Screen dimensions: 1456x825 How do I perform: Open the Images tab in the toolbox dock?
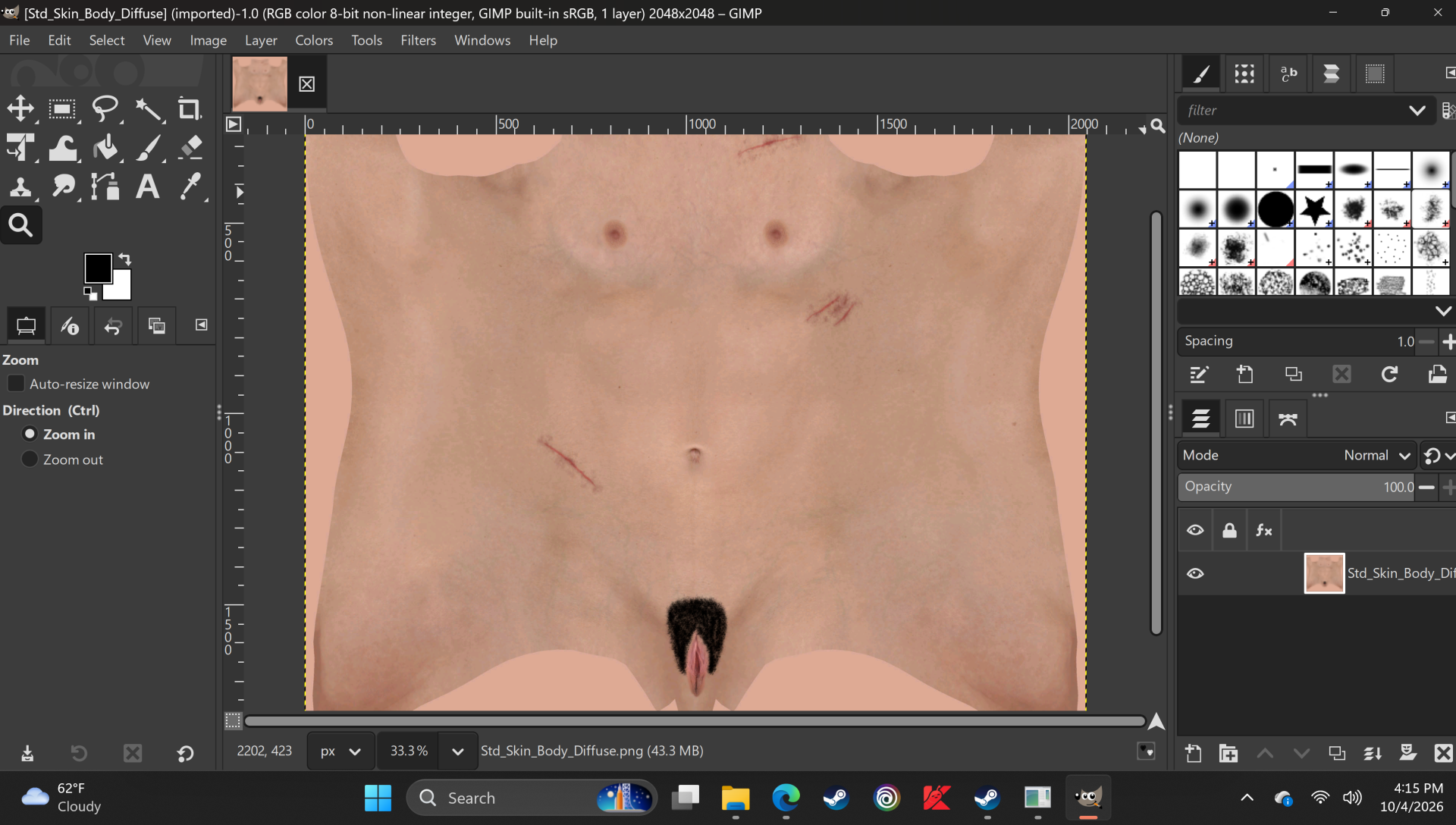[x=157, y=326]
